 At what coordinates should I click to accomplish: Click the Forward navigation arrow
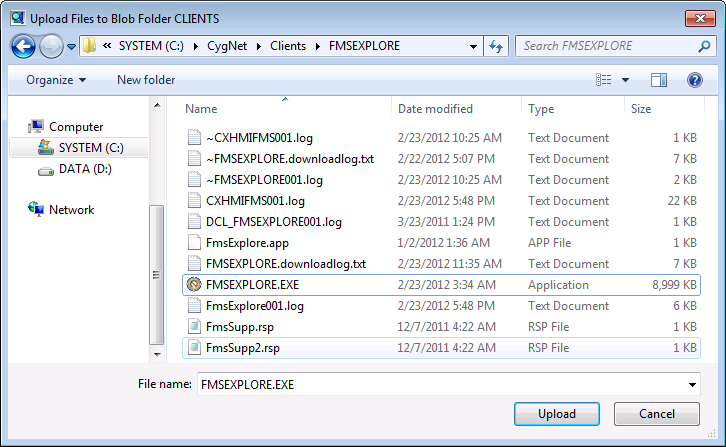pyautogui.click(x=51, y=46)
